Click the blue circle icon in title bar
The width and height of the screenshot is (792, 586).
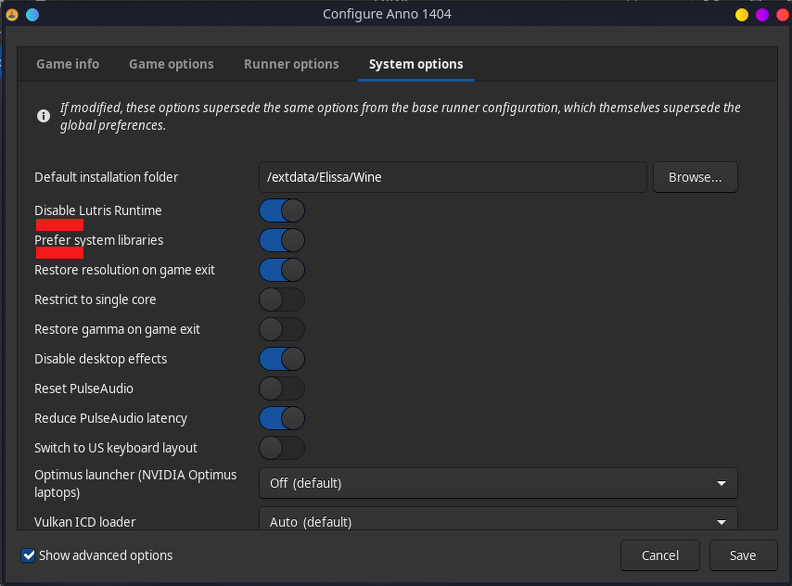click(32, 15)
